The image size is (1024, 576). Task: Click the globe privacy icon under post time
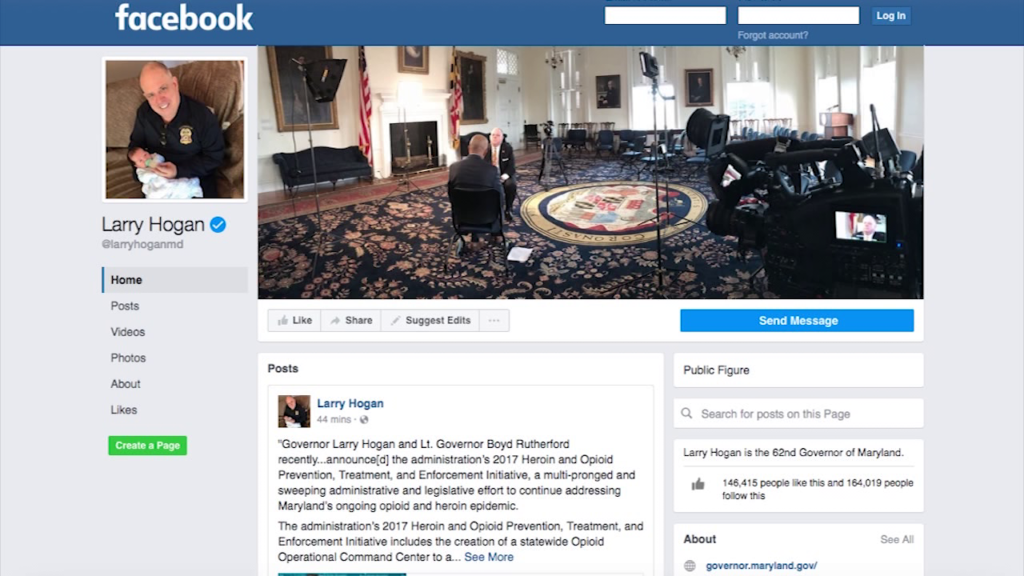click(x=364, y=420)
